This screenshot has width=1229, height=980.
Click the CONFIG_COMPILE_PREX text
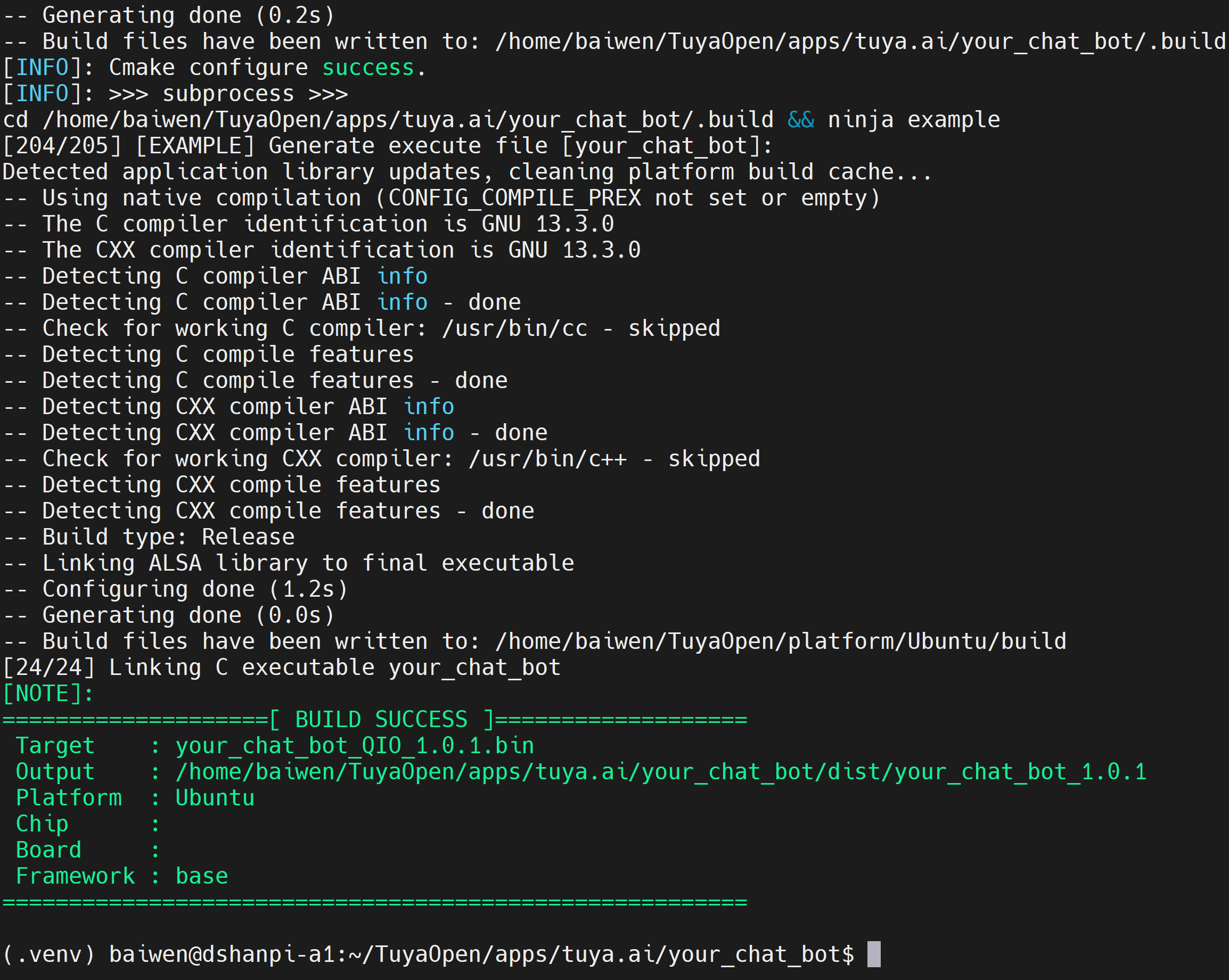(514, 198)
